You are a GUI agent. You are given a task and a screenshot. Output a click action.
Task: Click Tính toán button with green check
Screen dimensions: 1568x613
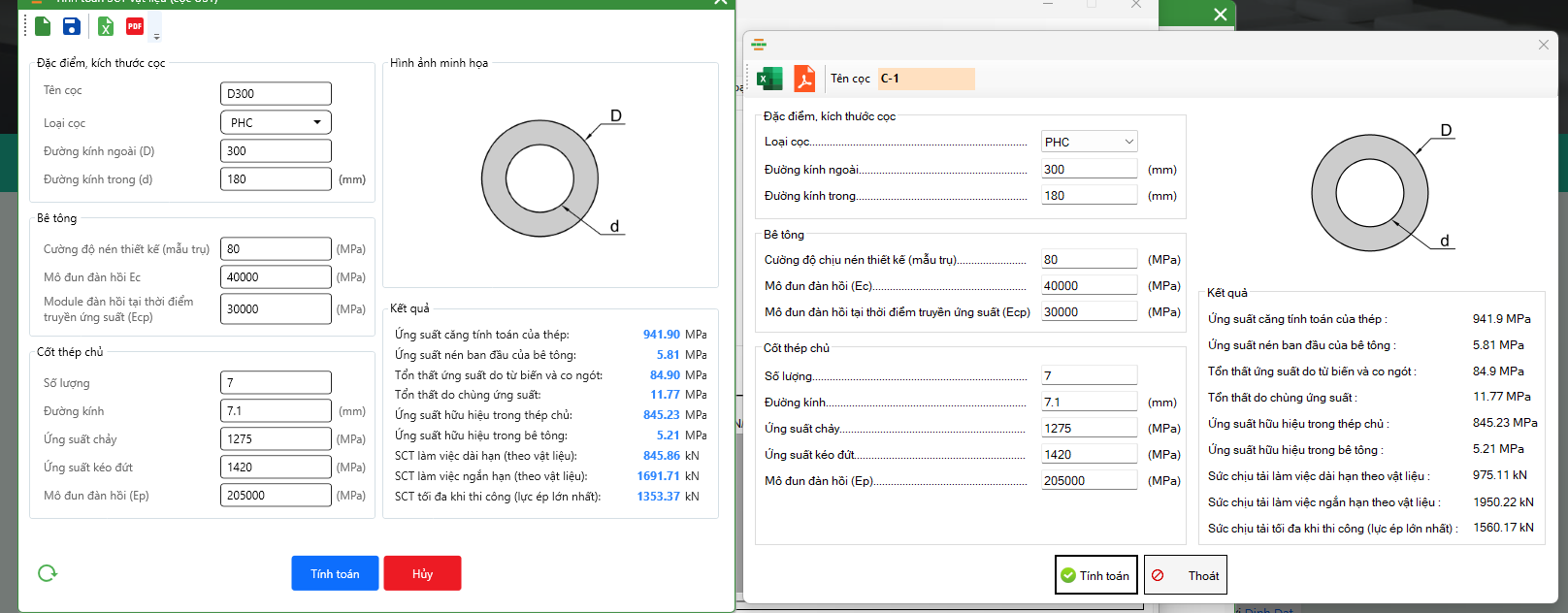(x=1095, y=575)
